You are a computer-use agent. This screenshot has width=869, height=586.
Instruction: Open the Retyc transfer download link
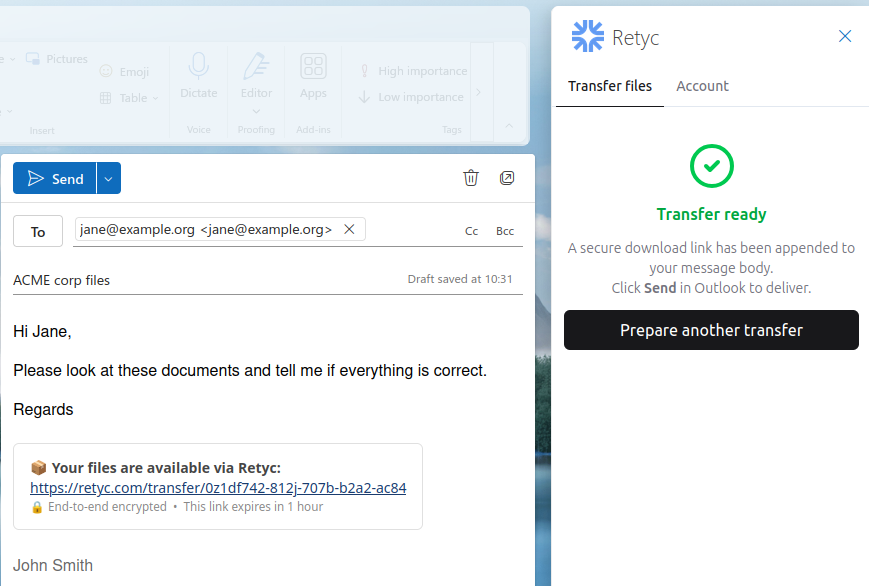click(218, 488)
